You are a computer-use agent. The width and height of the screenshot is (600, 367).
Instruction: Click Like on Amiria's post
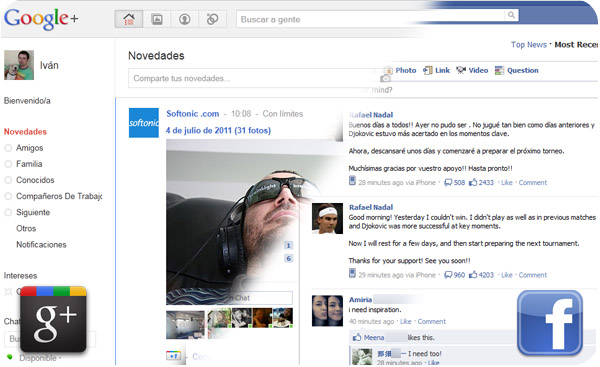pyautogui.click(x=406, y=321)
